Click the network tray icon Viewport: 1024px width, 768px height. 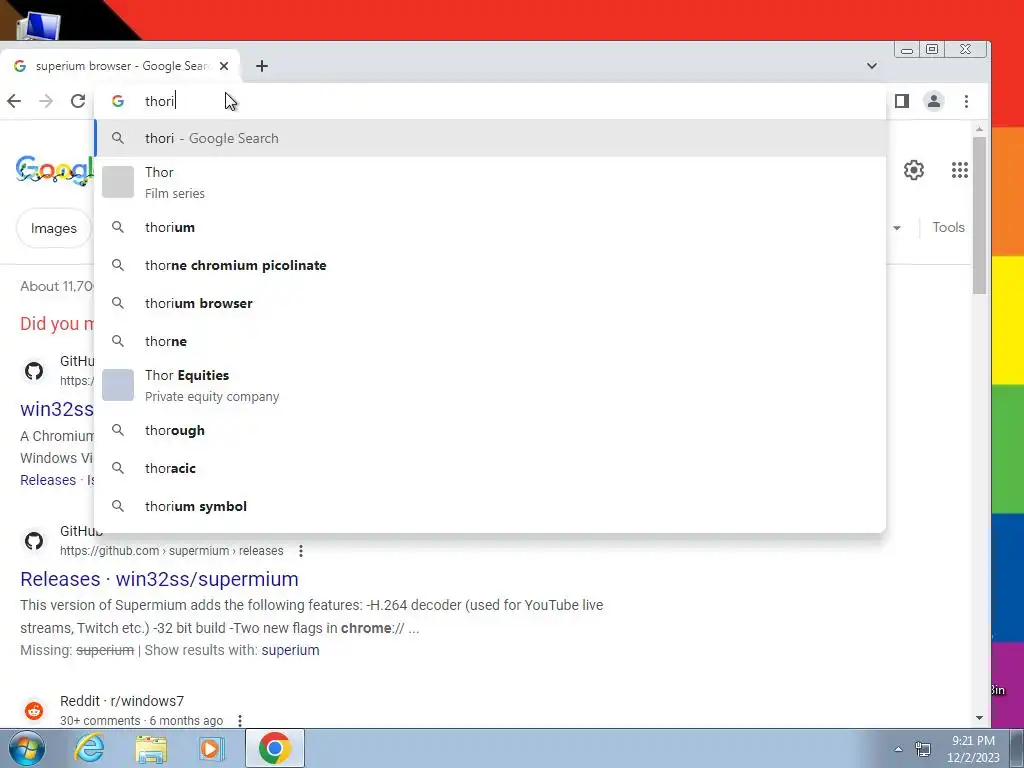(x=923, y=749)
